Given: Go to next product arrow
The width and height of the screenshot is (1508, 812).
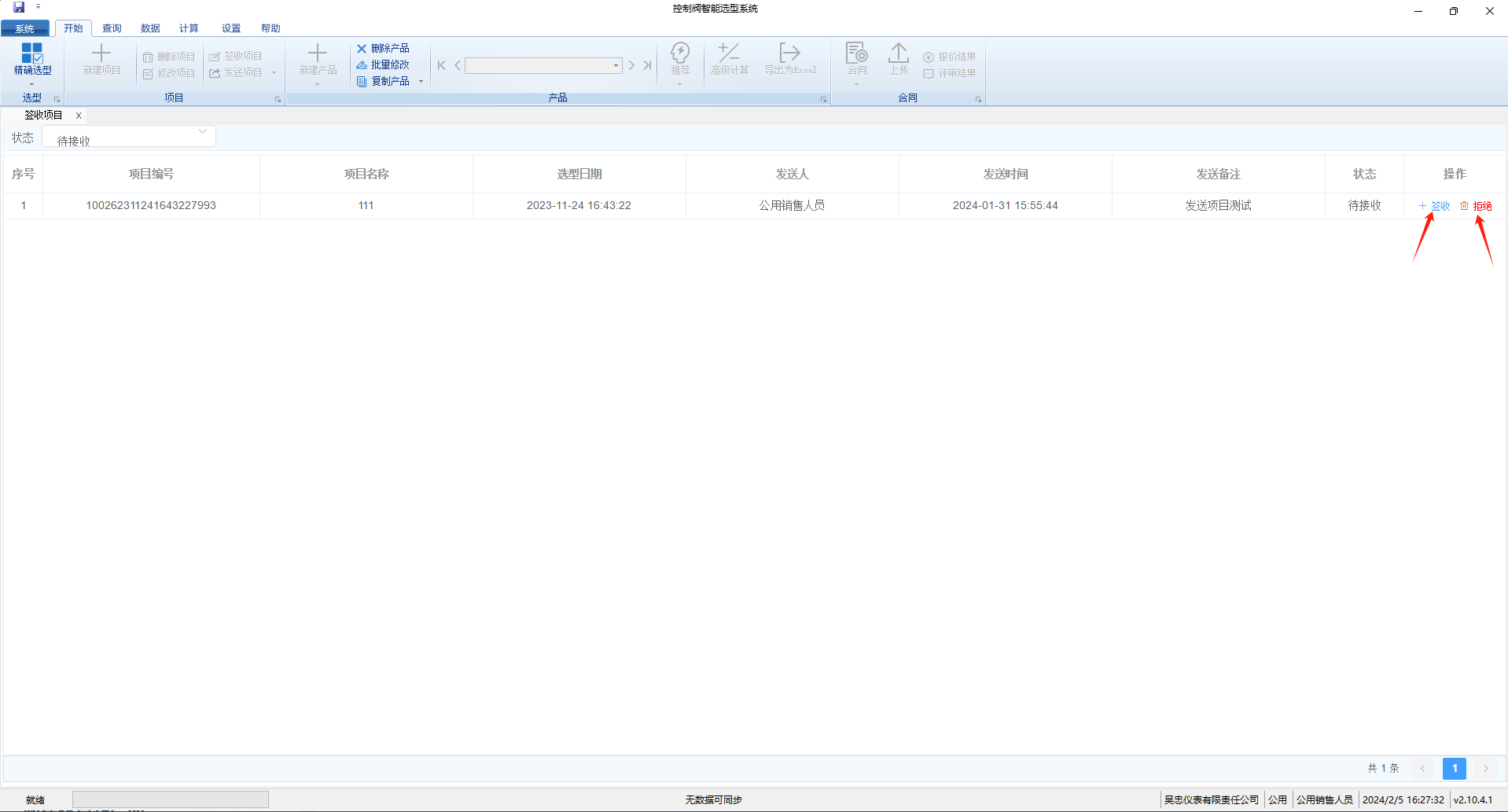Looking at the screenshot, I should point(631,65).
